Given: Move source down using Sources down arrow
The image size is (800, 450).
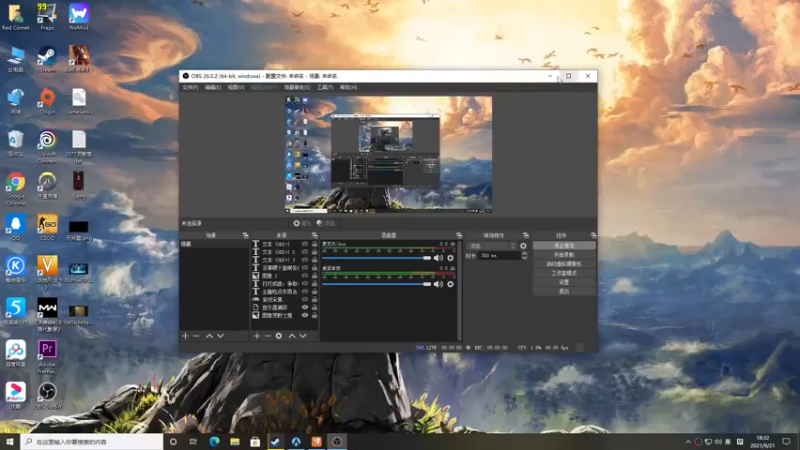Looking at the screenshot, I should click(x=303, y=336).
